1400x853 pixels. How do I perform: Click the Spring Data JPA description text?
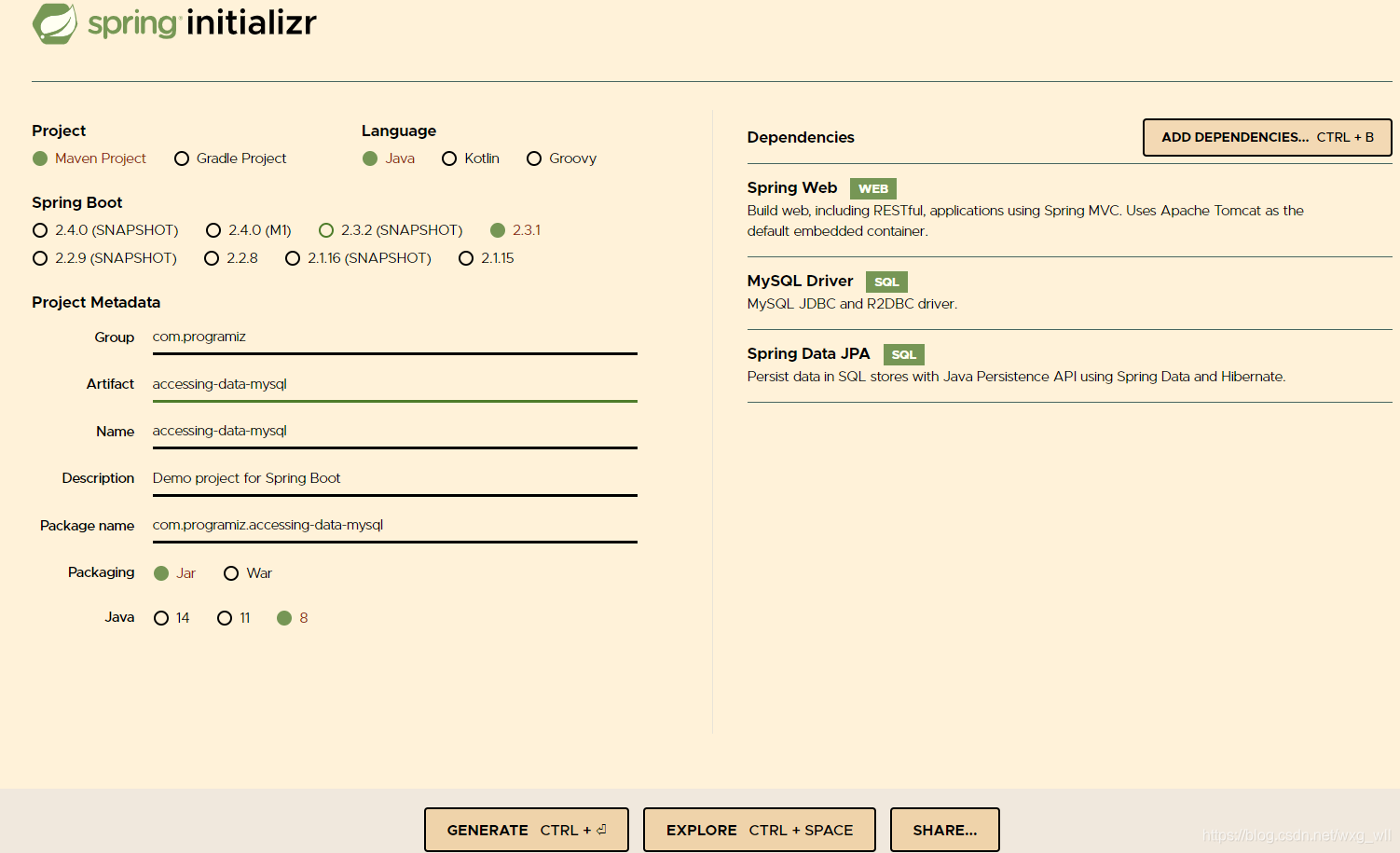point(1016,377)
